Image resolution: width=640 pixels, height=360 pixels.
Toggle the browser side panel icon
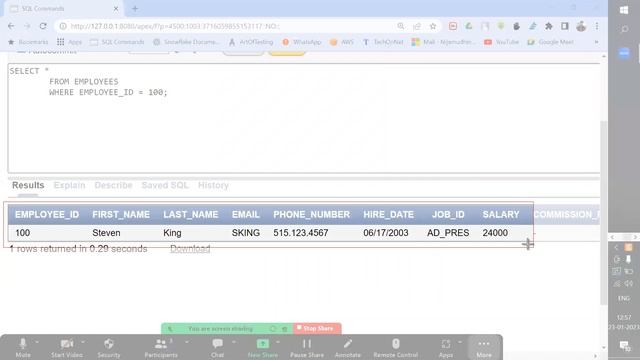[564, 26]
